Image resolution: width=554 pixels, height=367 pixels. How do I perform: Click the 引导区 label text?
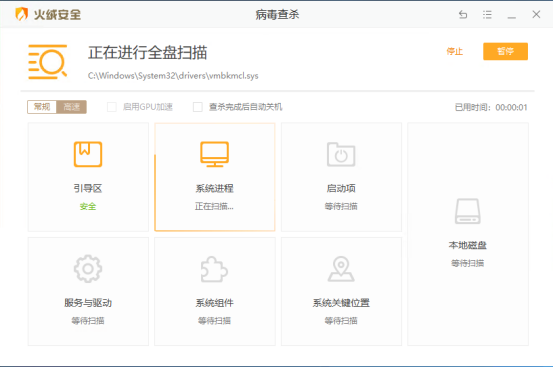88,188
